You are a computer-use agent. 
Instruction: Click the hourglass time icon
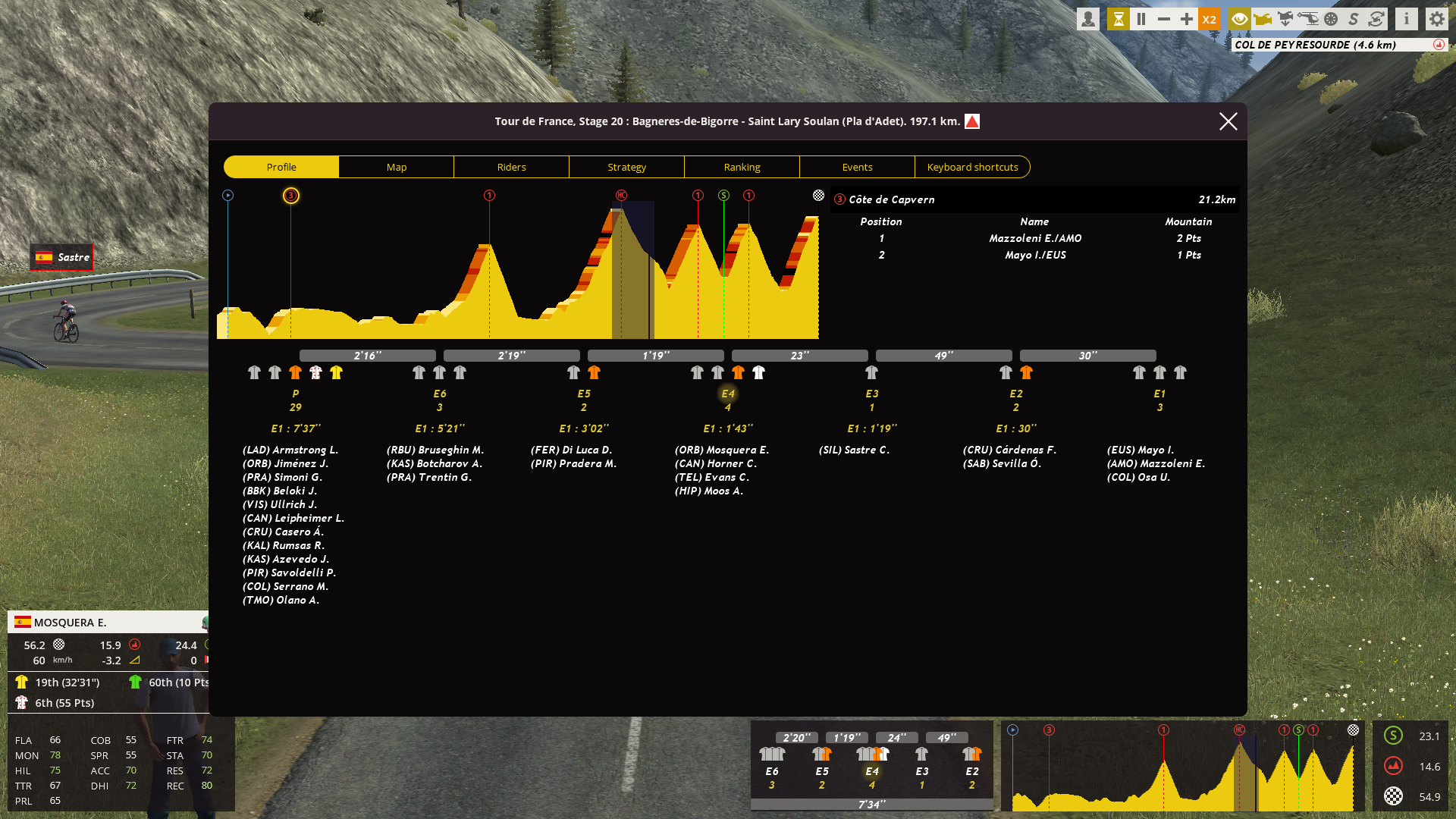(x=1119, y=20)
